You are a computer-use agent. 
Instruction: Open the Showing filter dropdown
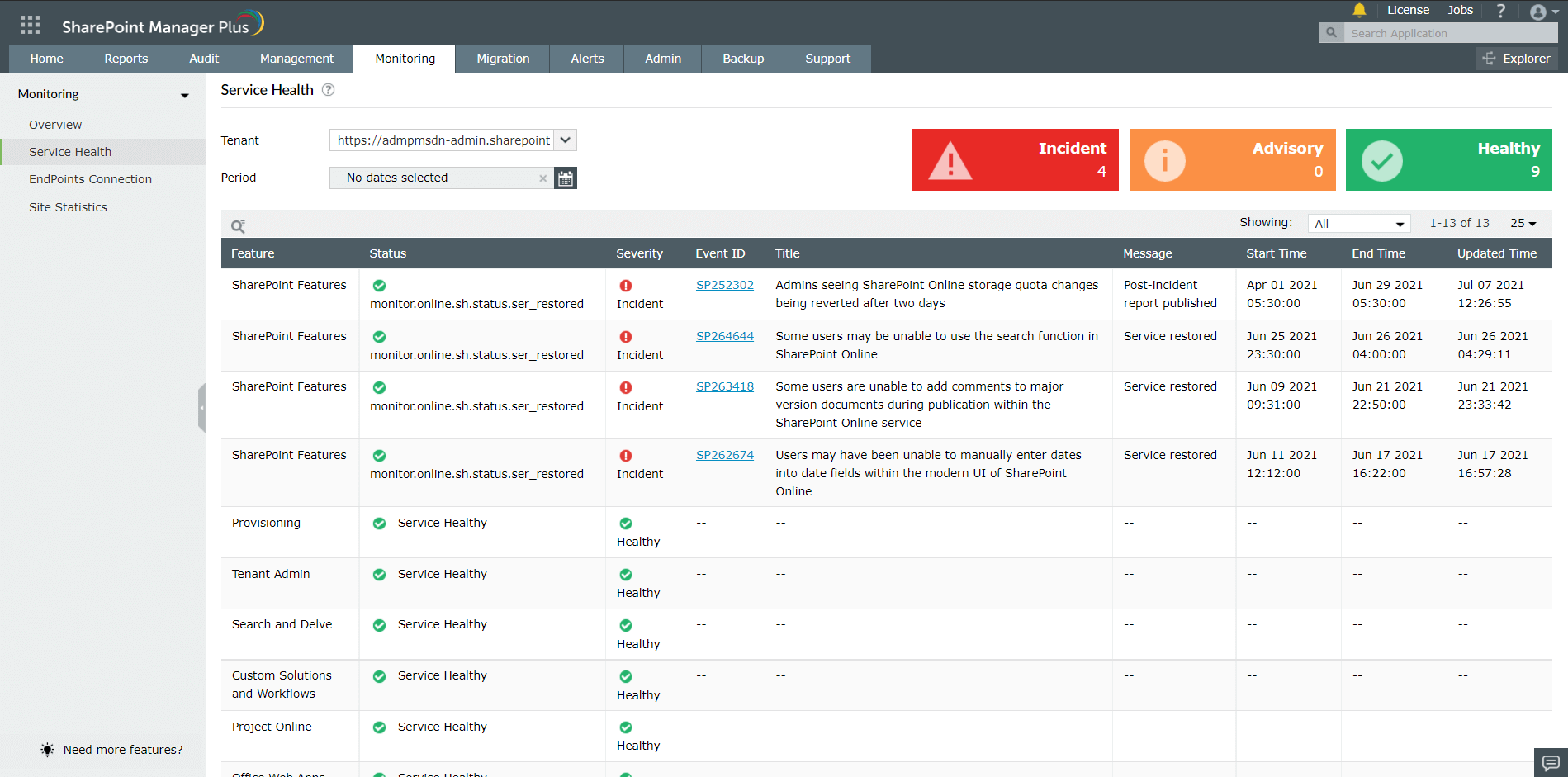(1358, 224)
